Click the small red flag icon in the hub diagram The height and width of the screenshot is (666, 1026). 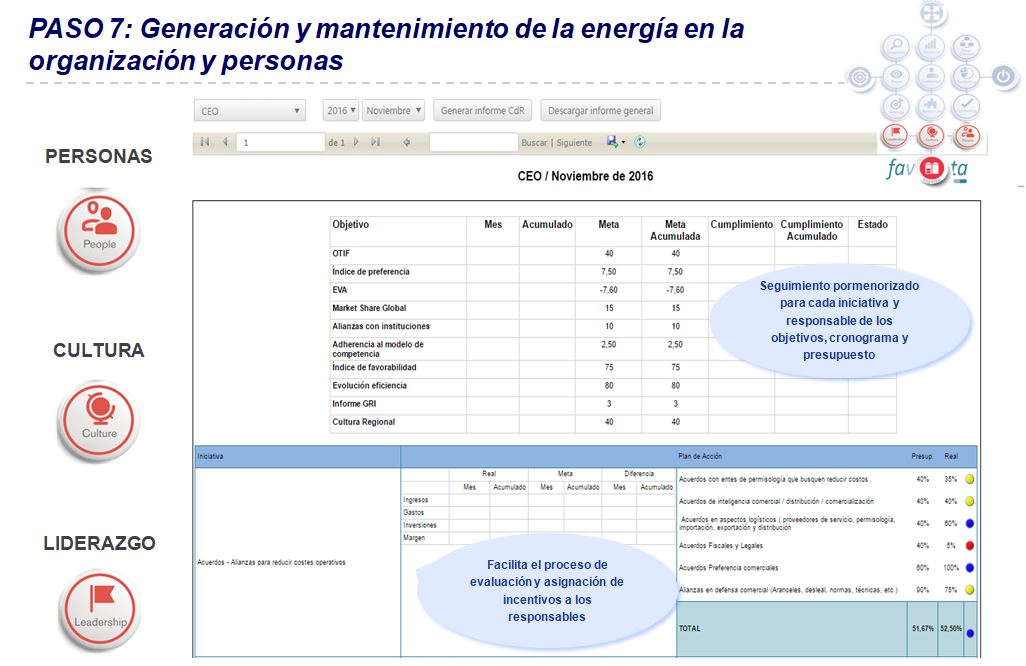896,135
